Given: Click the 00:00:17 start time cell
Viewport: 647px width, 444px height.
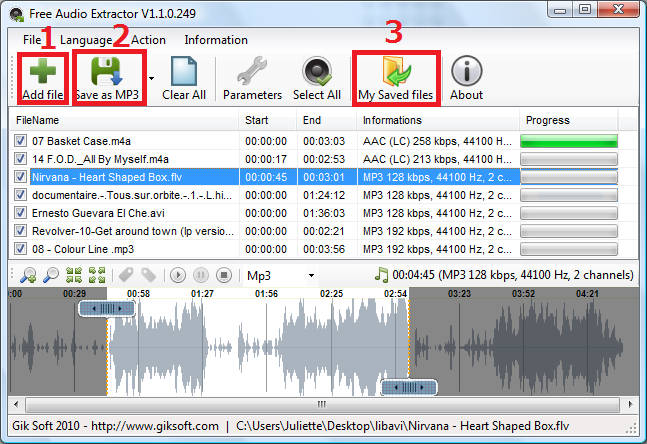Looking at the screenshot, I should tap(266, 159).
